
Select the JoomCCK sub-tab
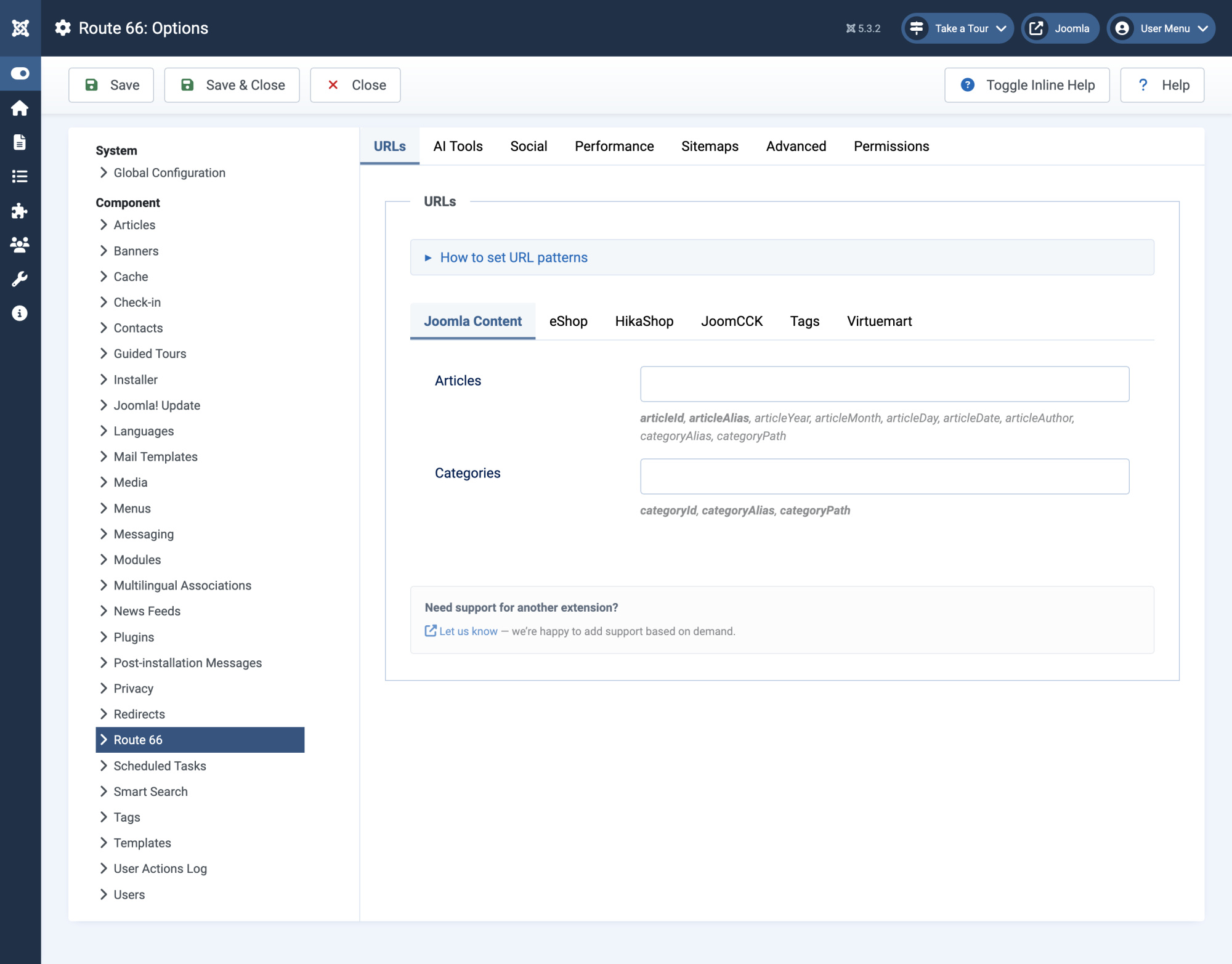coord(732,321)
